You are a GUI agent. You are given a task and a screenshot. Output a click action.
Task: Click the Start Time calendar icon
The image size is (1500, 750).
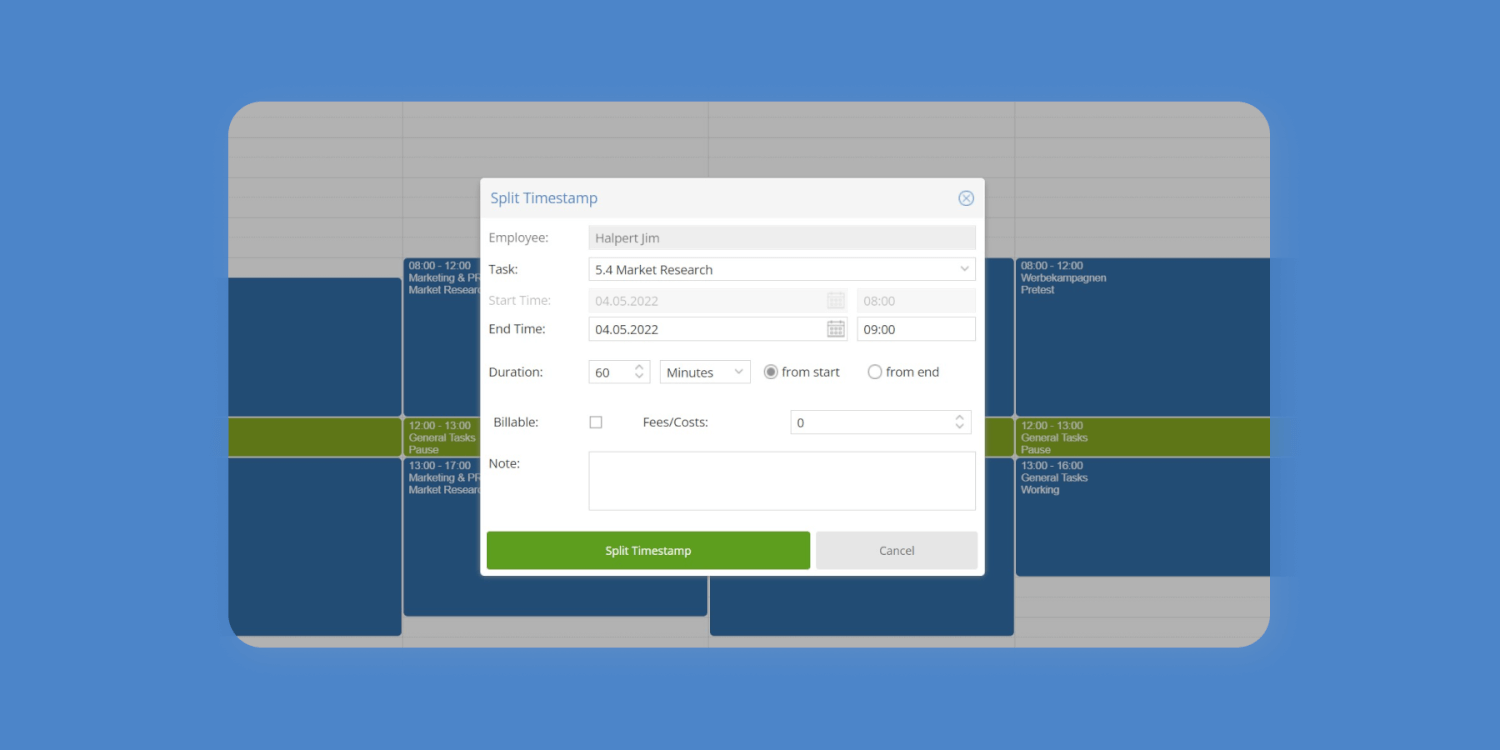click(835, 300)
